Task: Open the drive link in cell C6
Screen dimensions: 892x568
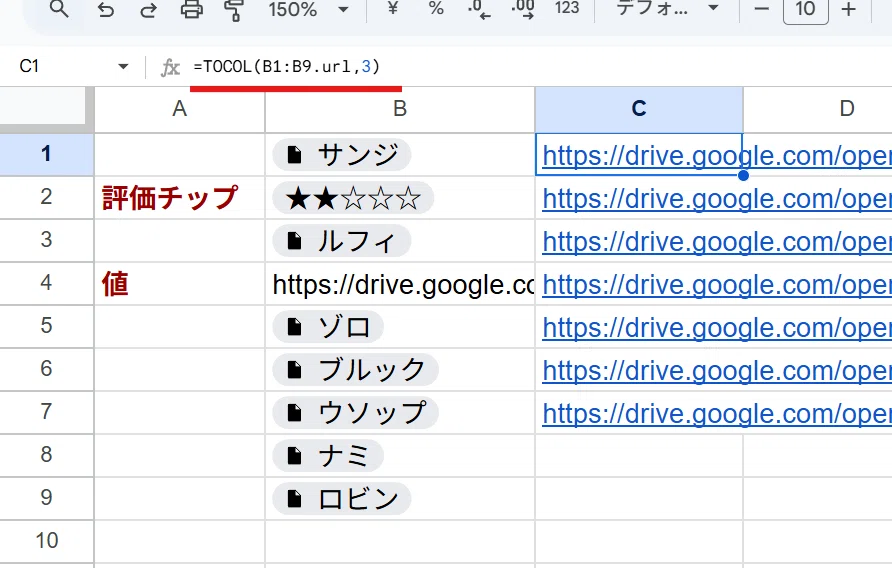Action: tap(717, 371)
